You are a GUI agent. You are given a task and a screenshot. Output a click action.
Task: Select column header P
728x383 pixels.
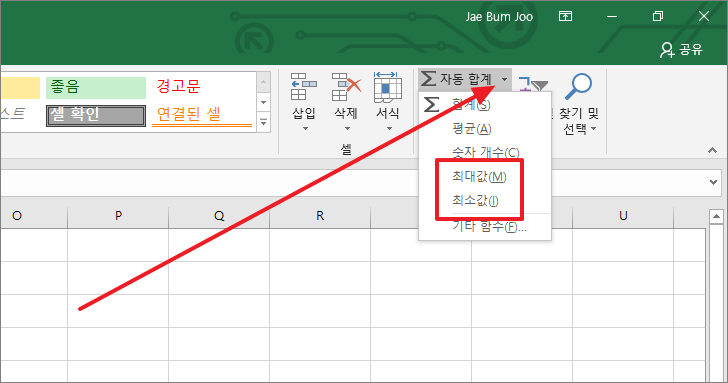pyautogui.click(x=118, y=216)
